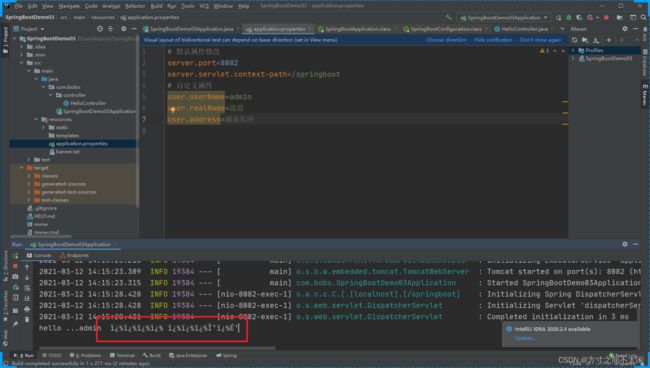Show hidden editor tabs dropdown arrow
650x368 pixels.
562,29
